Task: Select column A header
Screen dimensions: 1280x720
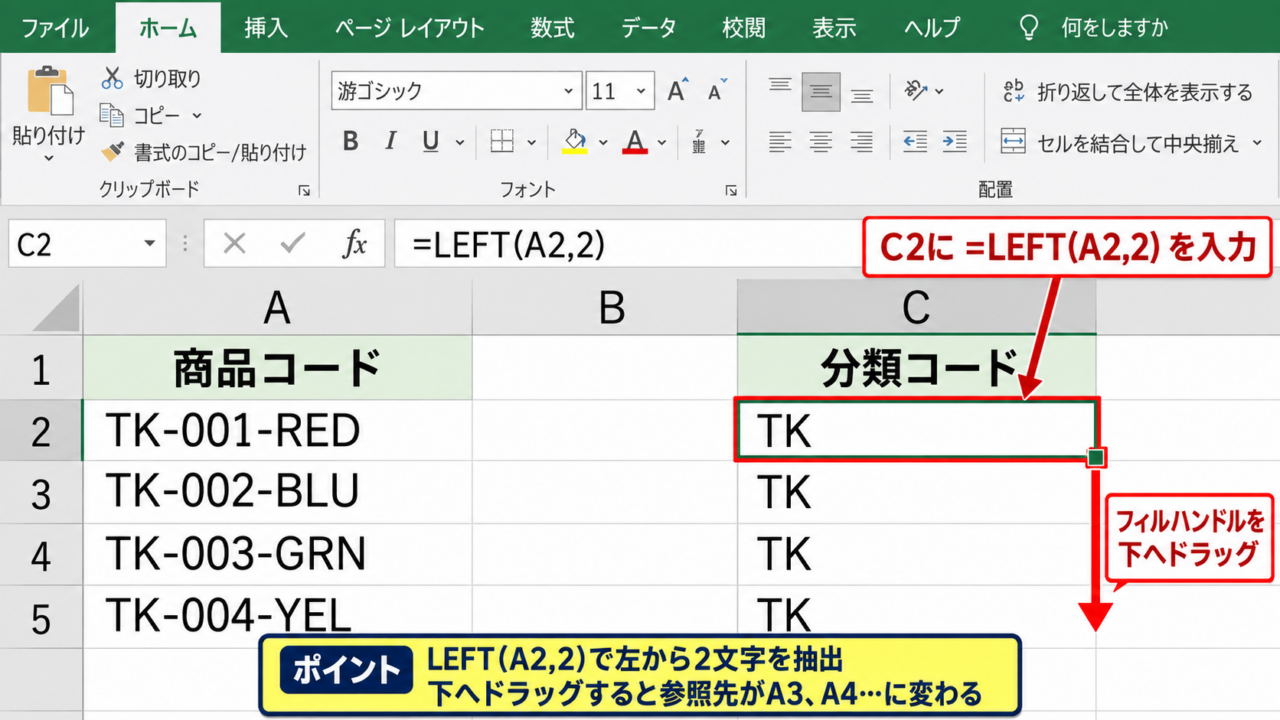Action: pyautogui.click(x=277, y=309)
